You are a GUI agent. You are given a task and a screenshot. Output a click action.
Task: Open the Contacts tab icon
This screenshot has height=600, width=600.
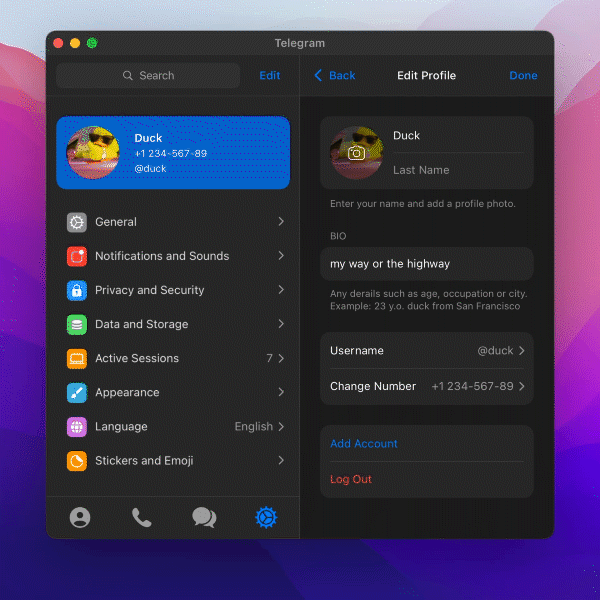[x=80, y=517]
